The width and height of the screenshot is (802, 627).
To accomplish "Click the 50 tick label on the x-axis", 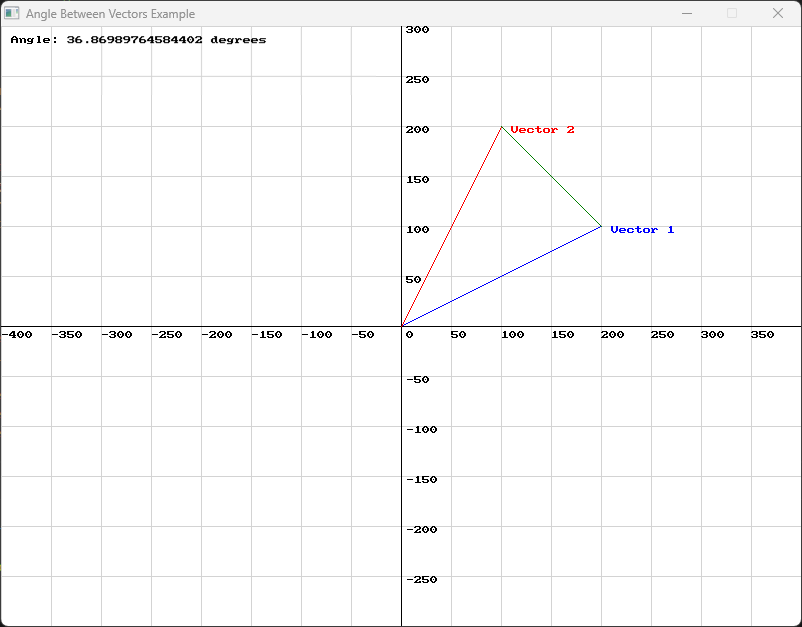I will [x=458, y=335].
